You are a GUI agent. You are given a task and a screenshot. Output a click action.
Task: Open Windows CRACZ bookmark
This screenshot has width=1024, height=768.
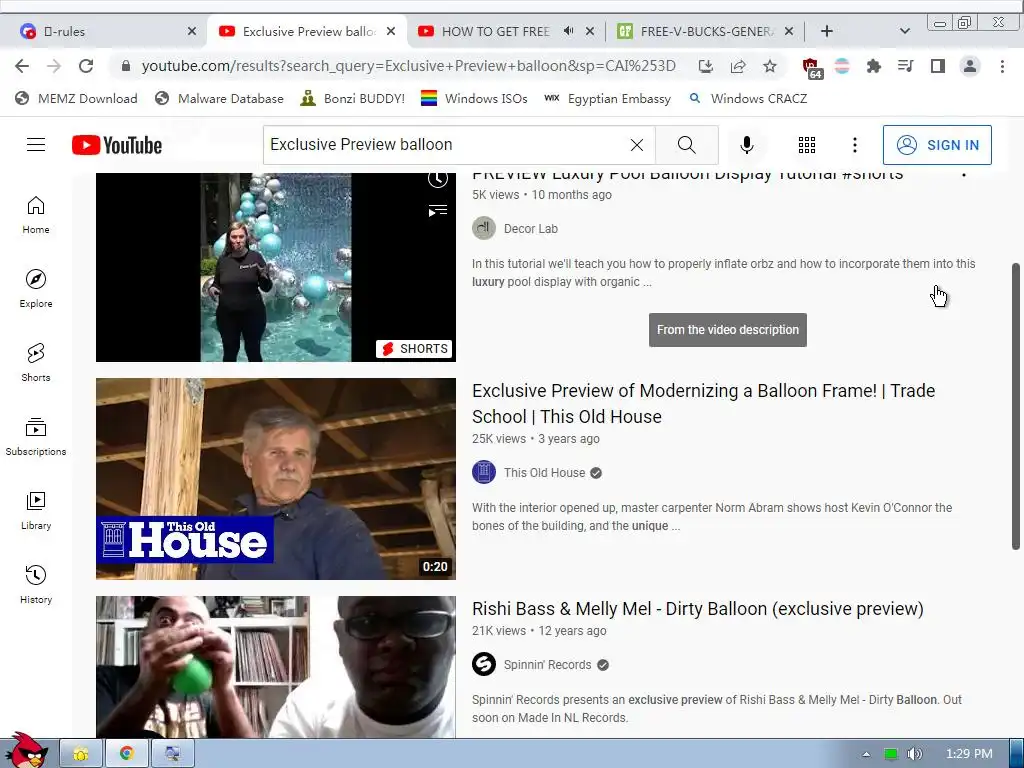748,99
